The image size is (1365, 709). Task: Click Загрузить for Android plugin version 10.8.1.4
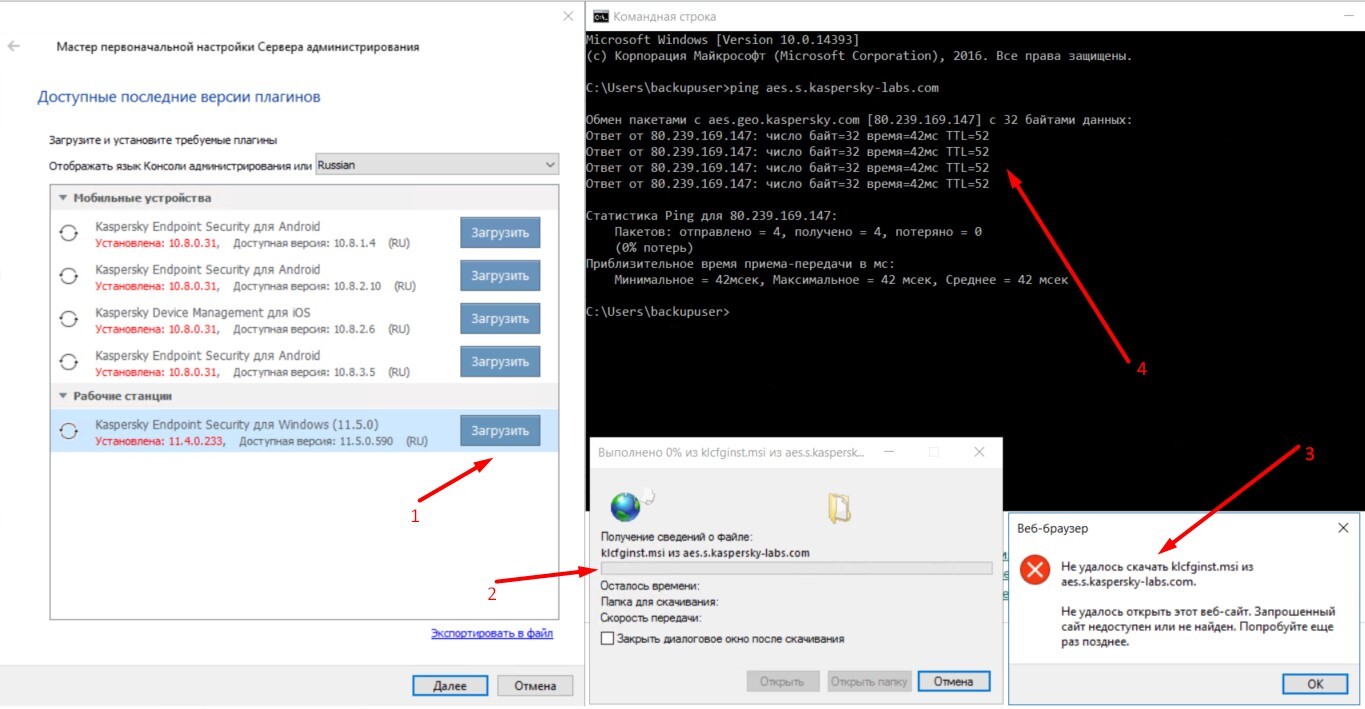pos(500,233)
